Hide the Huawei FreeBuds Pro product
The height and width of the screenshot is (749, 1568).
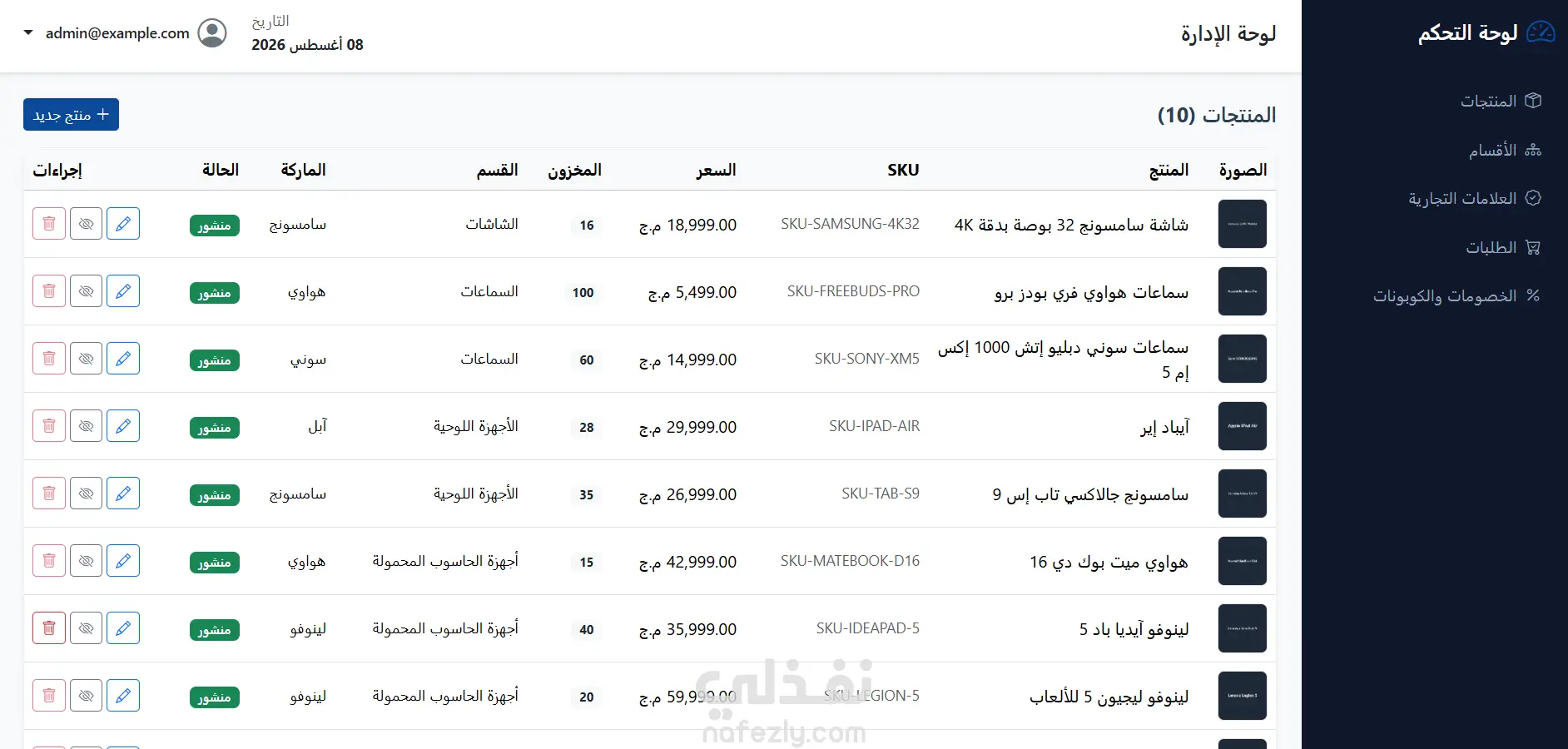pos(87,291)
